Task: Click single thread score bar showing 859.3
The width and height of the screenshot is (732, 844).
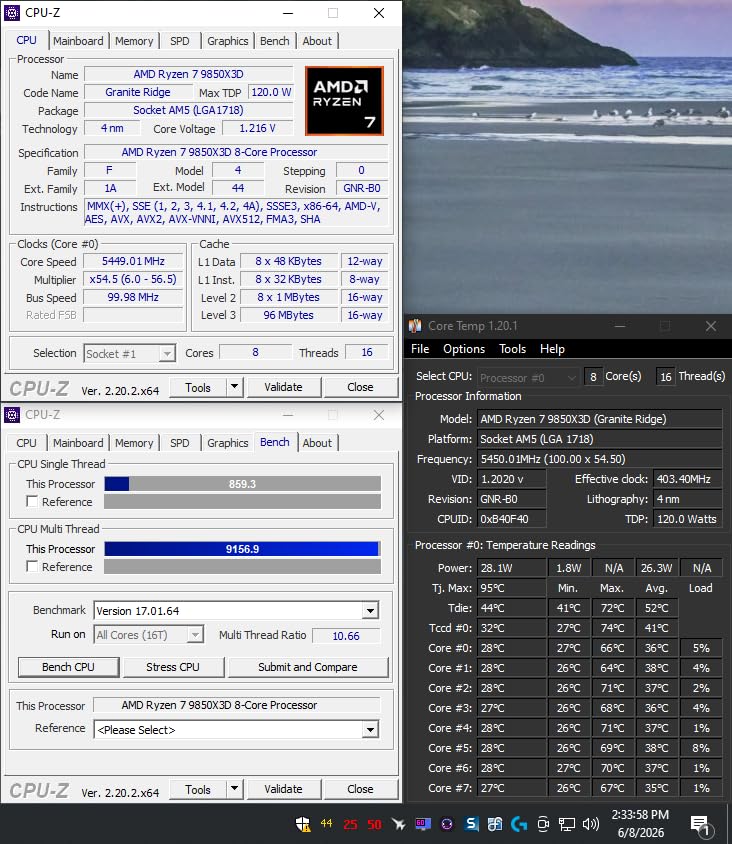Action: [x=242, y=483]
